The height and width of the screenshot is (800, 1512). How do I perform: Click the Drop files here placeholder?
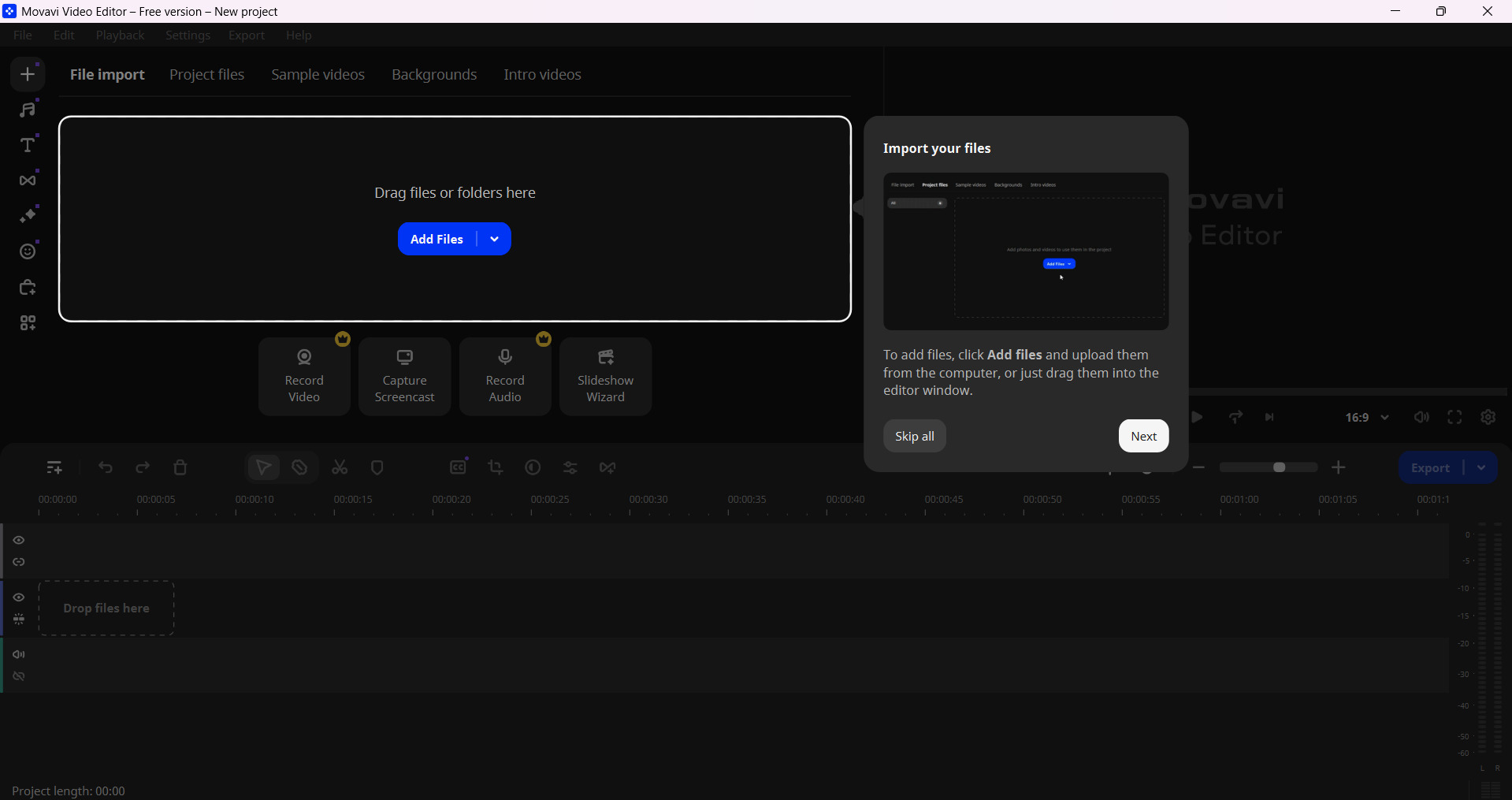(x=106, y=608)
